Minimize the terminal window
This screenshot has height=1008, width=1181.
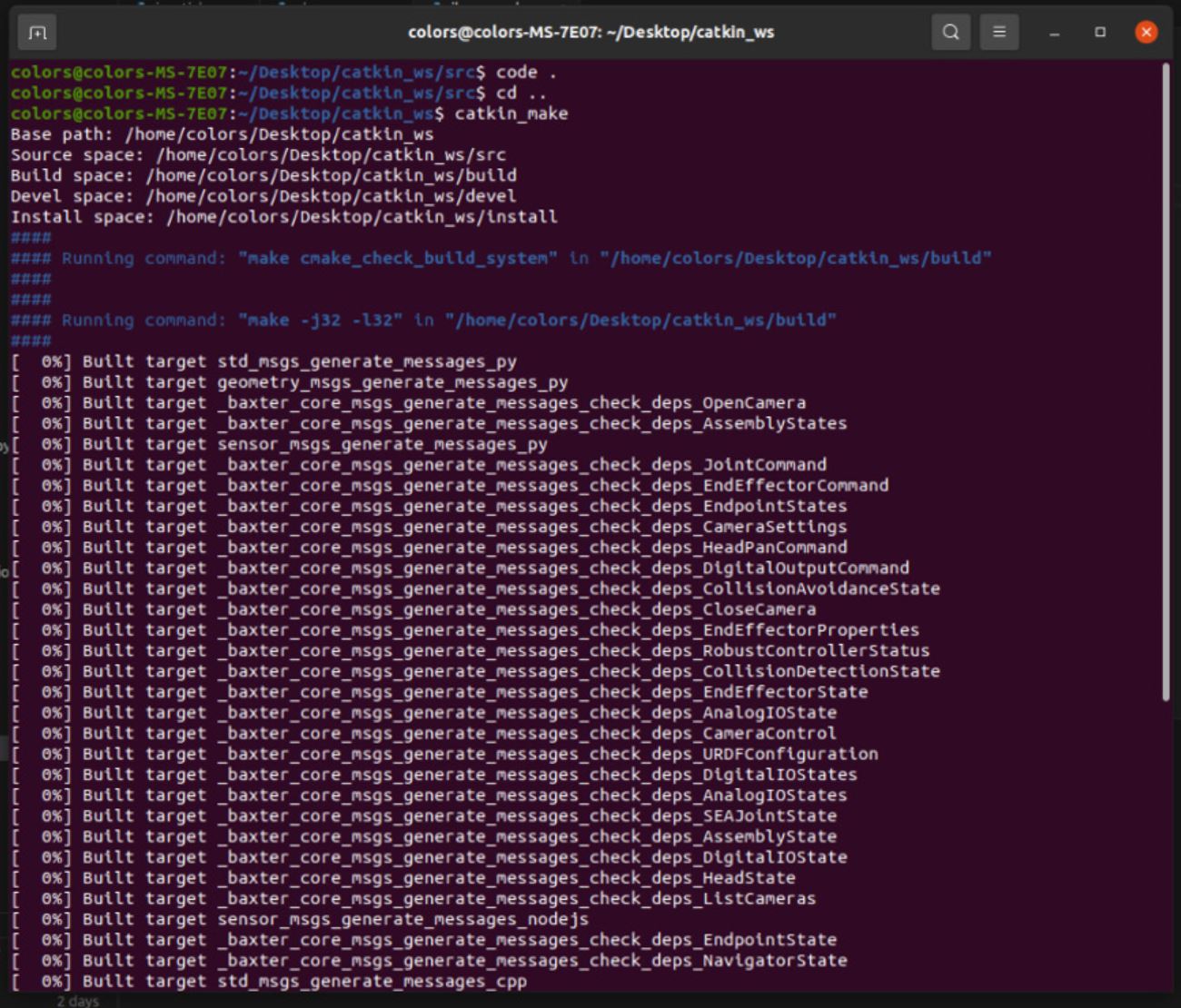(1054, 33)
